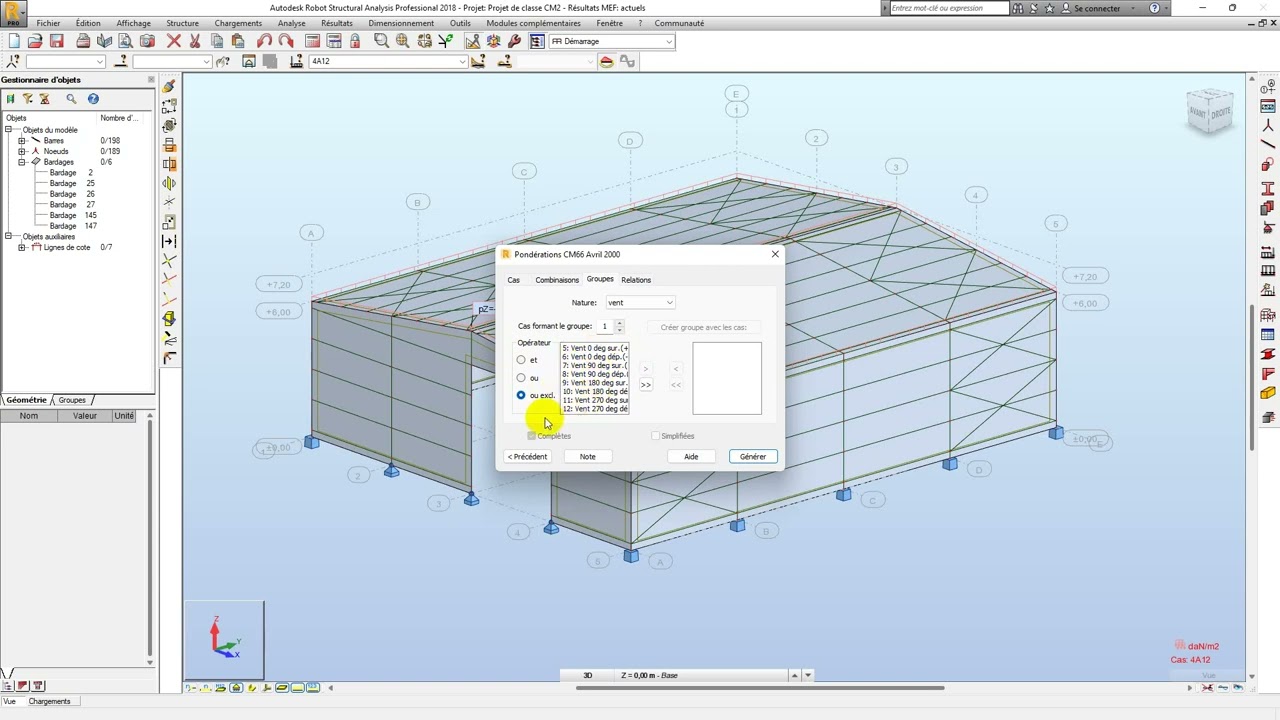Click the bar selection icon on second toolbar
Image resolution: width=1280 pixels, height=720 pixels.
click(x=122, y=61)
